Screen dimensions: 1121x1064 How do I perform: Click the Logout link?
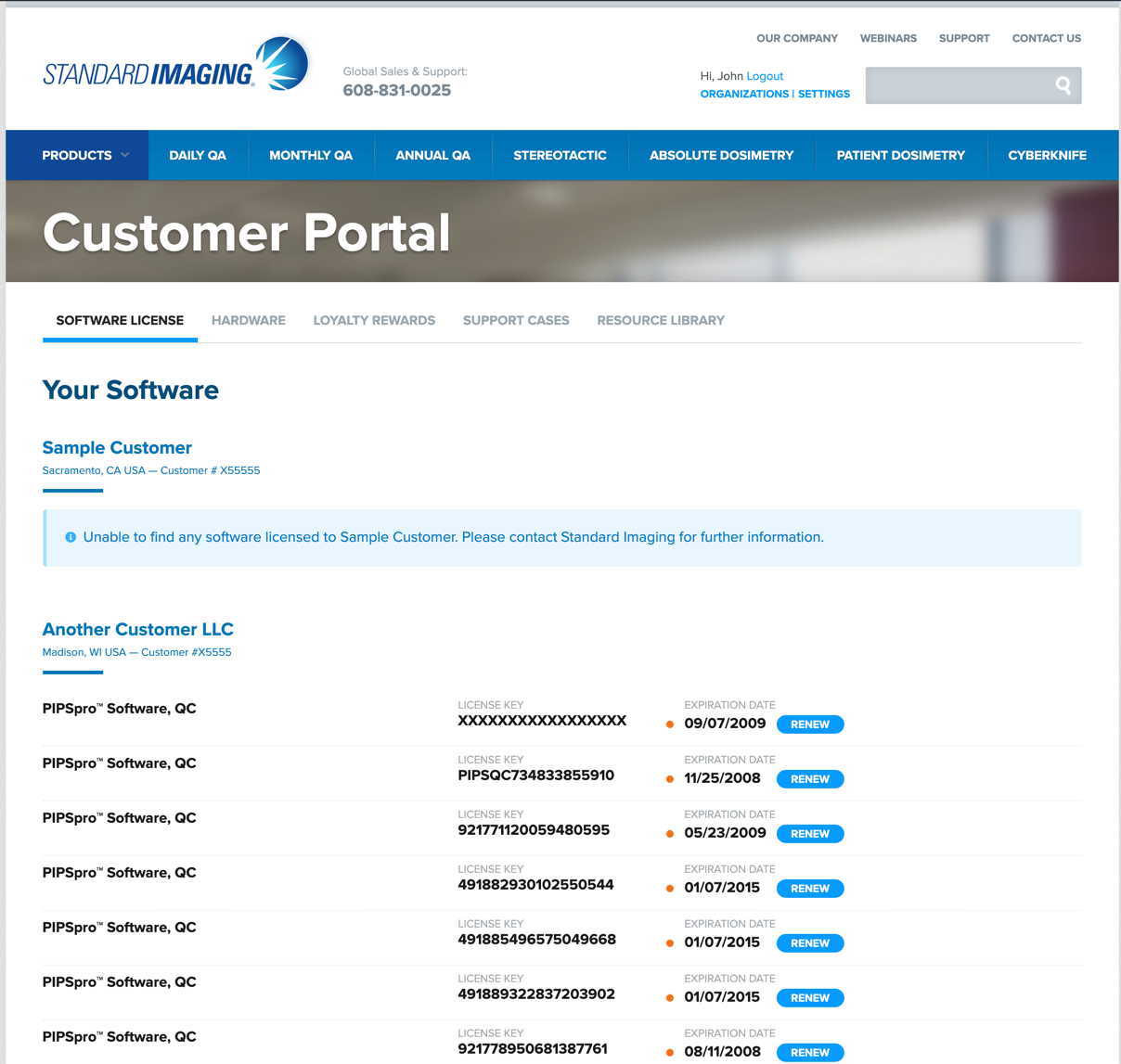tap(765, 76)
